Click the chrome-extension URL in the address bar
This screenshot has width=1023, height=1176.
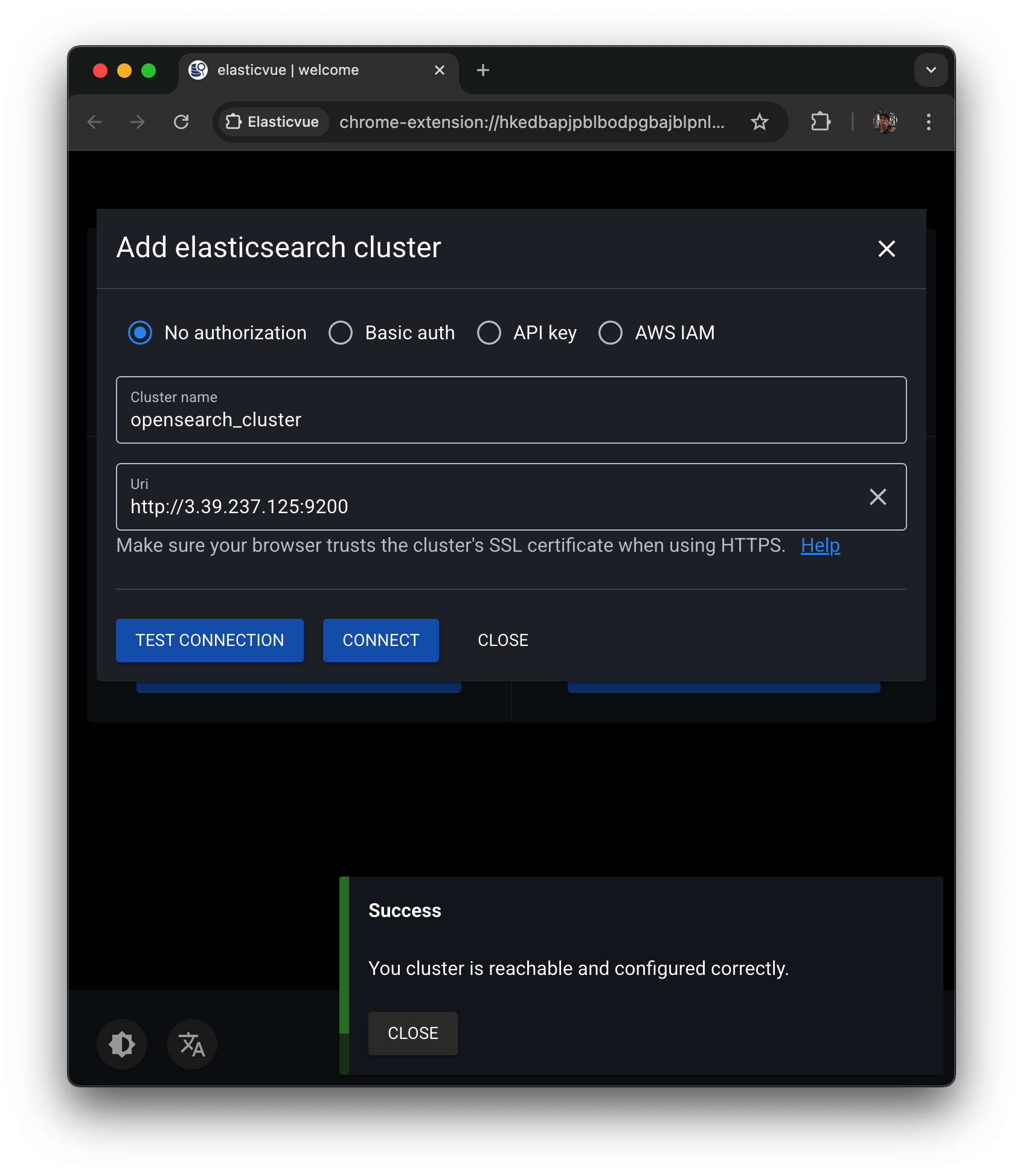532,122
